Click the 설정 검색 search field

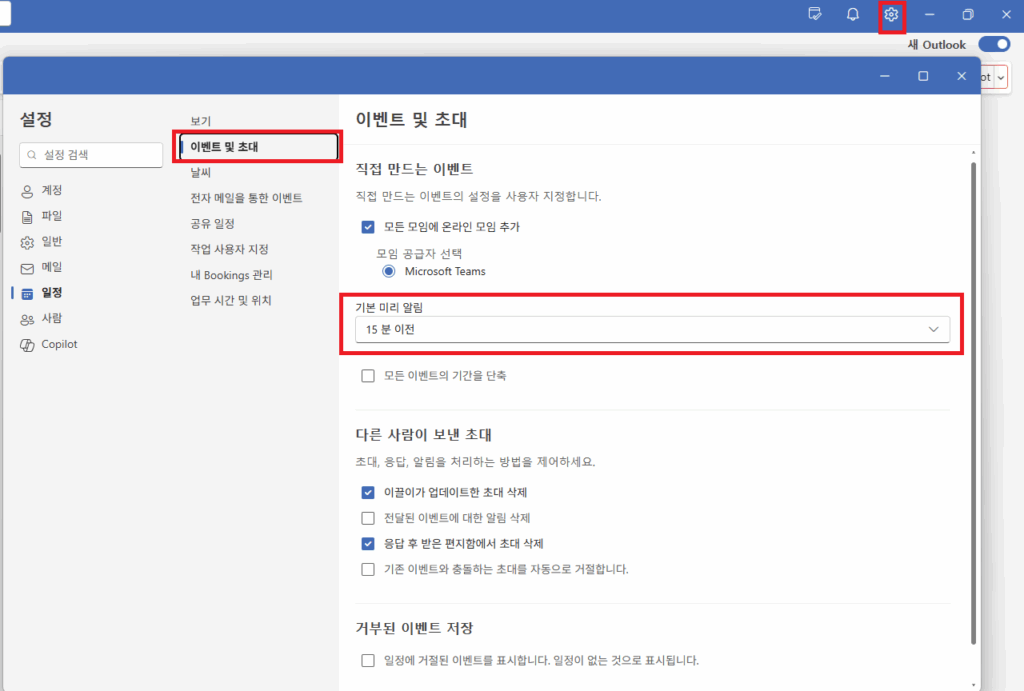click(x=90, y=155)
